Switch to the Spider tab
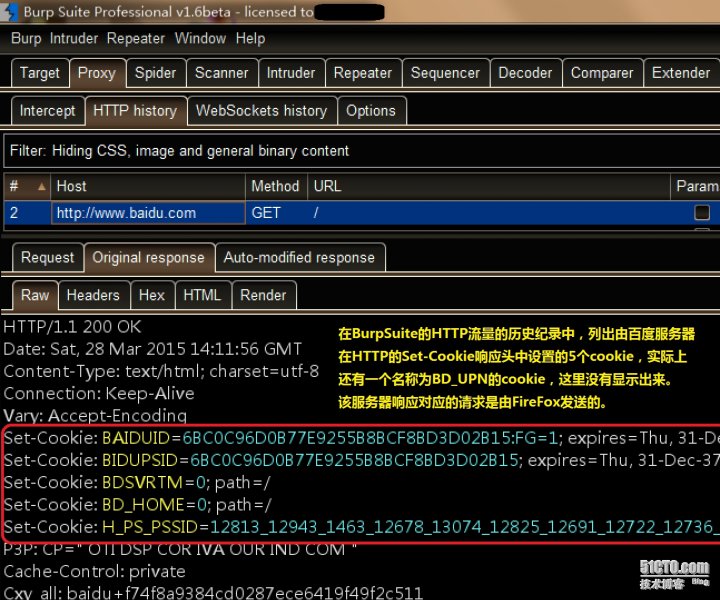The image size is (720, 600). 156,73
